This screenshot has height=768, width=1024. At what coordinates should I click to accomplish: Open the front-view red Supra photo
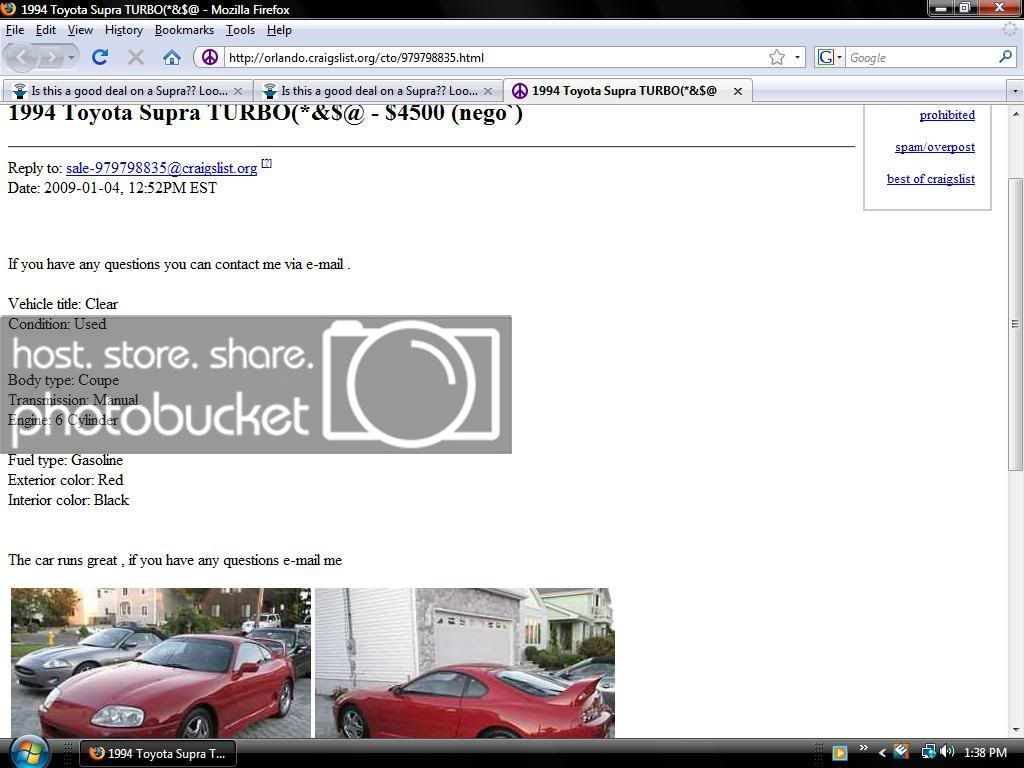[161, 663]
